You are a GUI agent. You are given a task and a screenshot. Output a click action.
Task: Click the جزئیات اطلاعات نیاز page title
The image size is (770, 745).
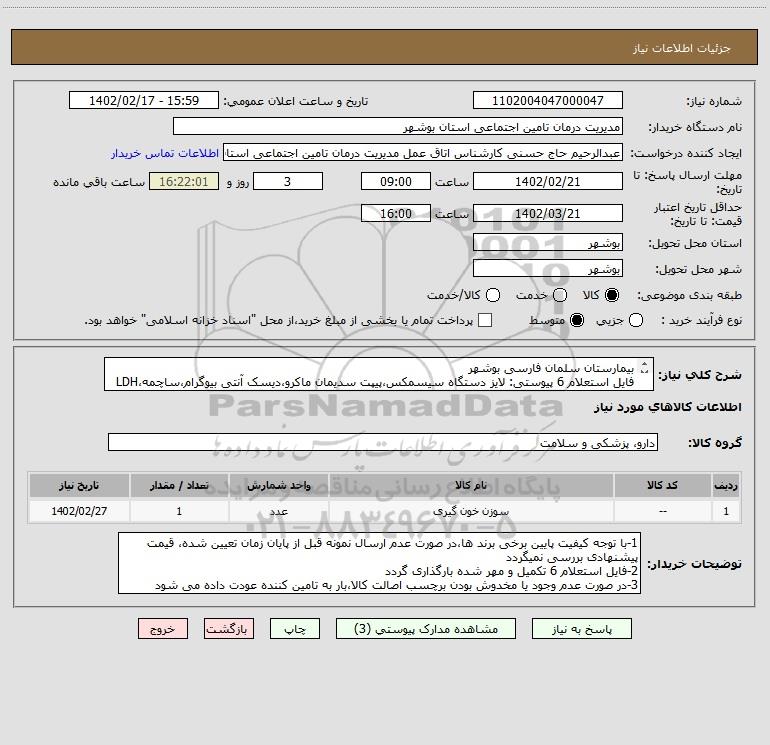tap(682, 48)
